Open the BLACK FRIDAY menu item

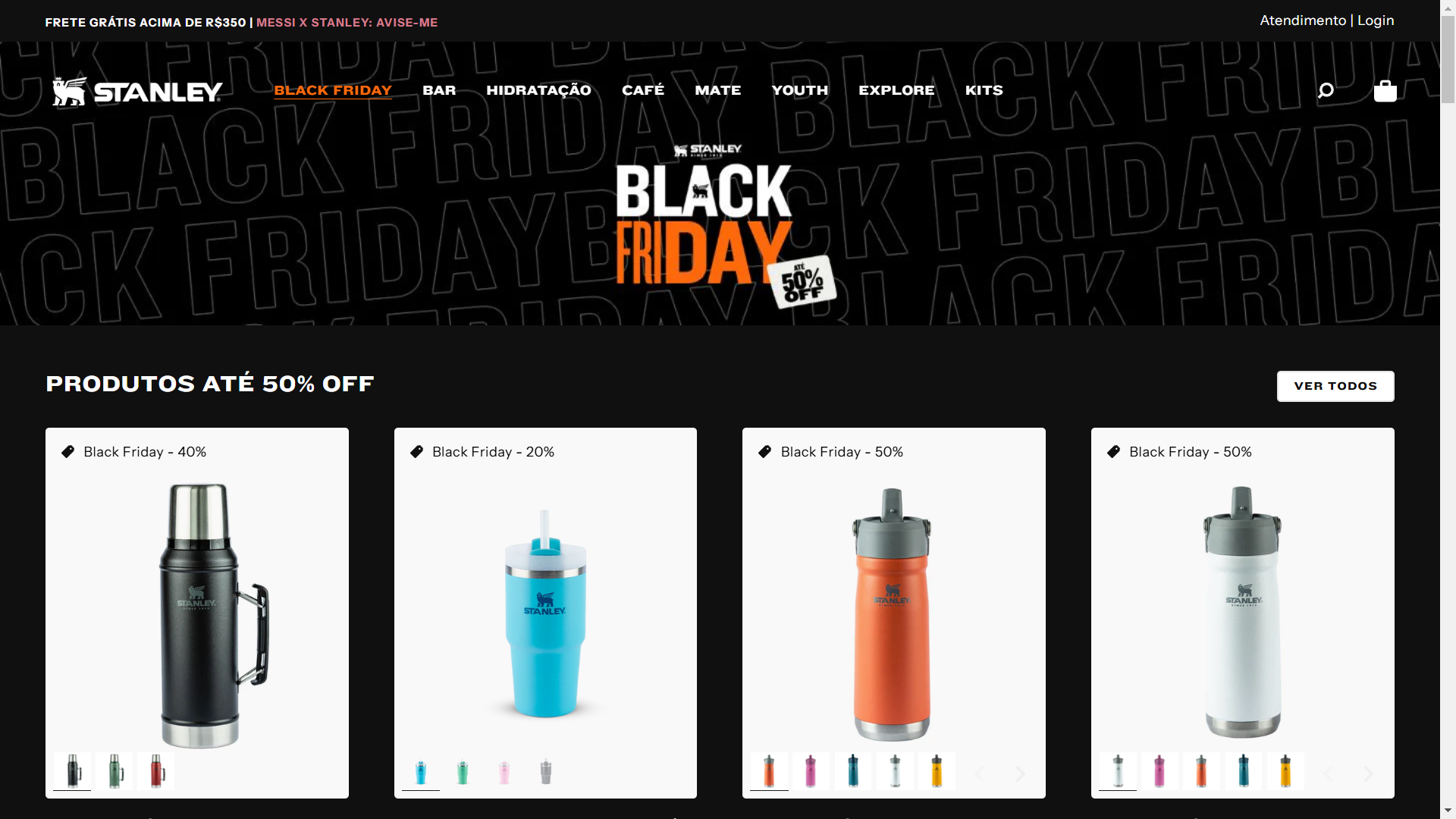tap(333, 90)
